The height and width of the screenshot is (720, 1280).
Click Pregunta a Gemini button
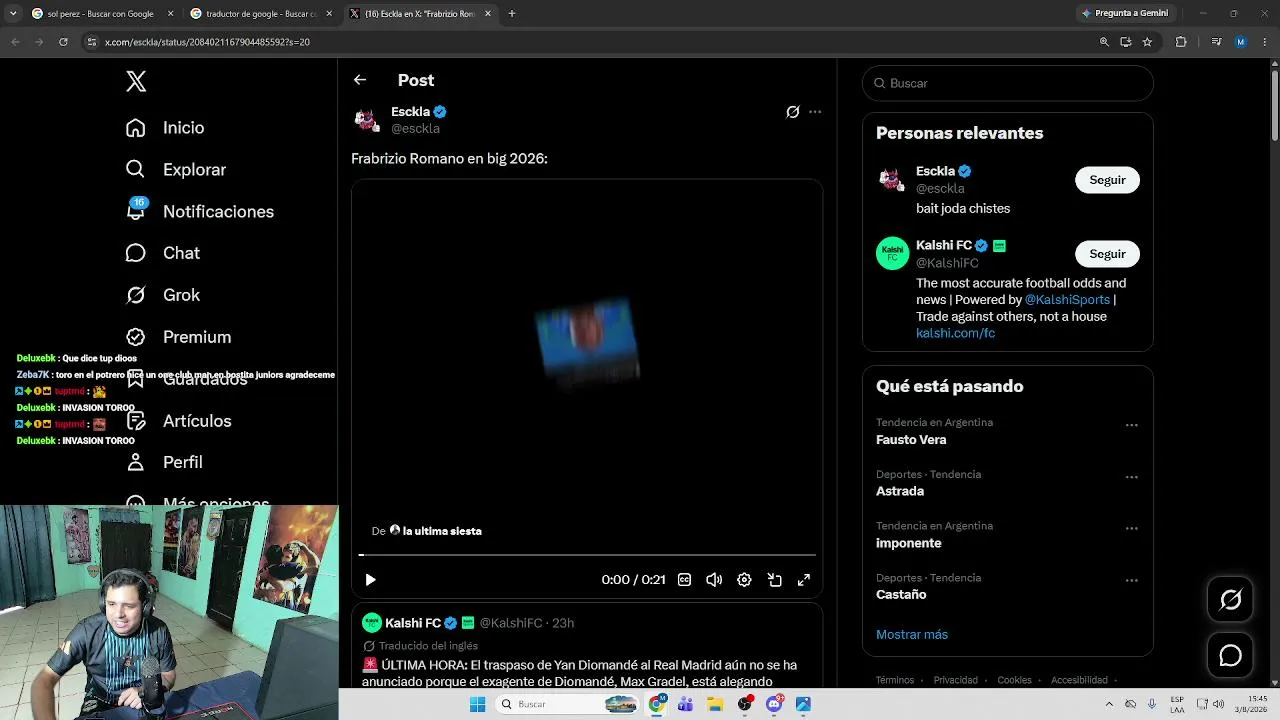tap(1124, 13)
